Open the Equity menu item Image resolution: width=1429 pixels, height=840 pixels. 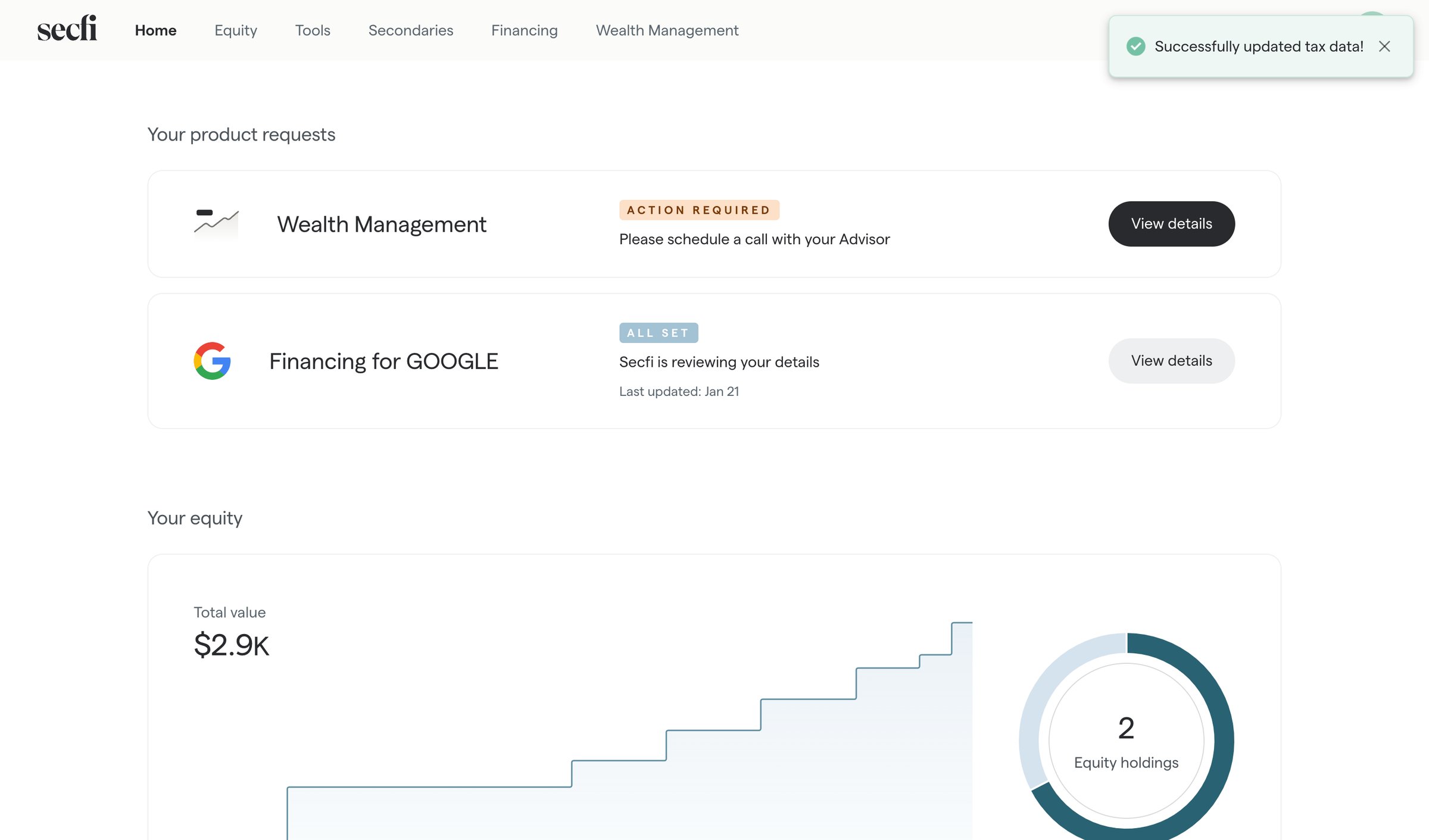tap(236, 30)
